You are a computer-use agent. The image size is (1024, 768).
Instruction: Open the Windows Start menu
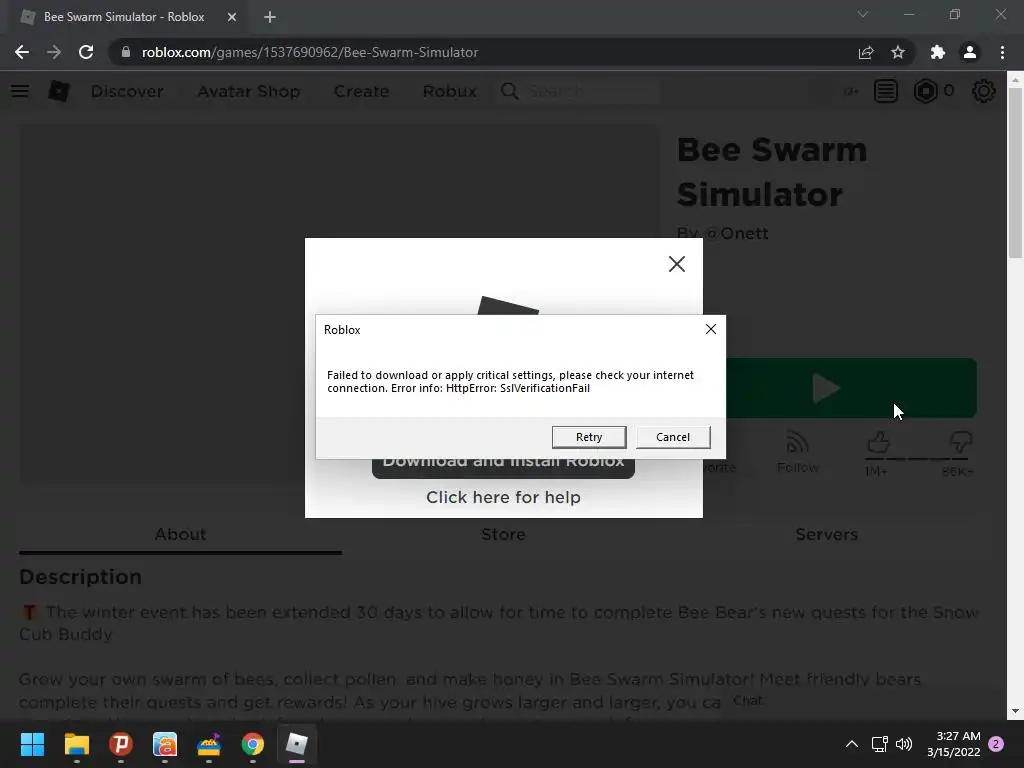tap(32, 744)
